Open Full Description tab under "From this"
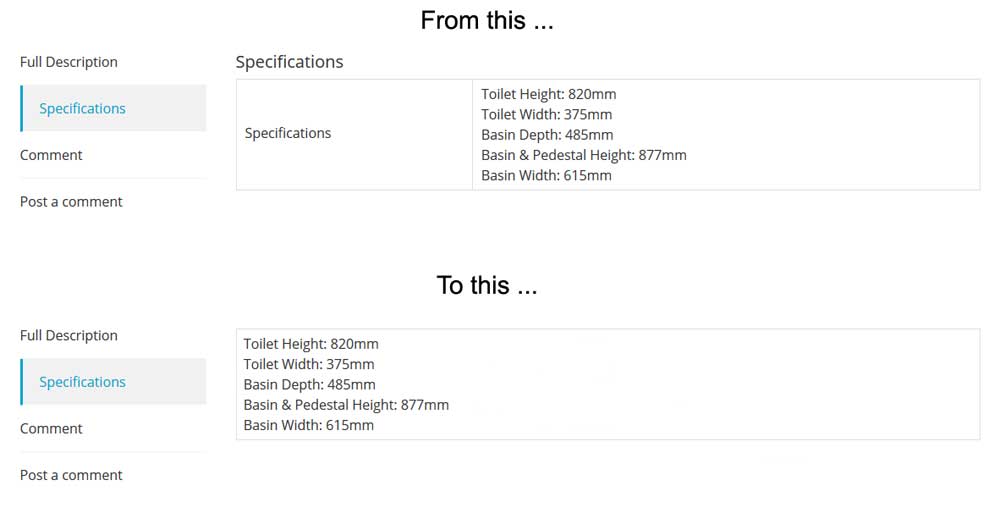 (x=69, y=62)
